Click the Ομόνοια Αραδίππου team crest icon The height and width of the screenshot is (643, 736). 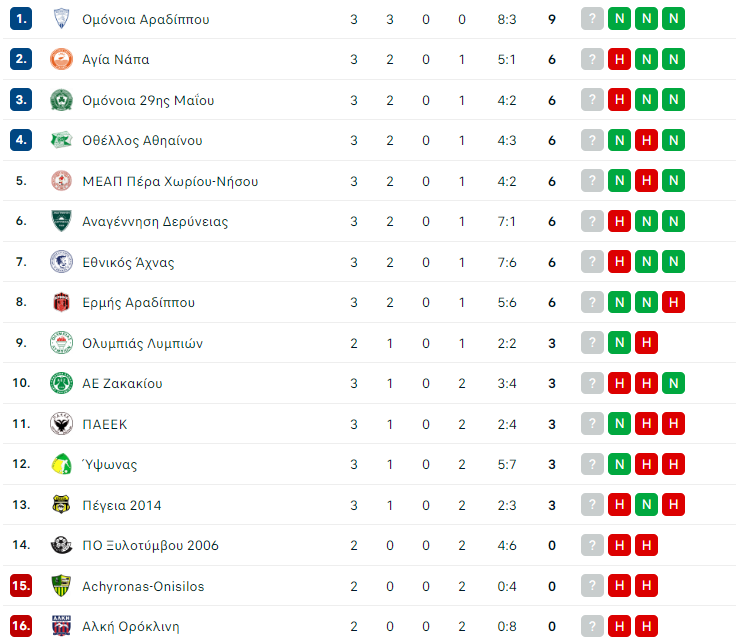point(61,19)
